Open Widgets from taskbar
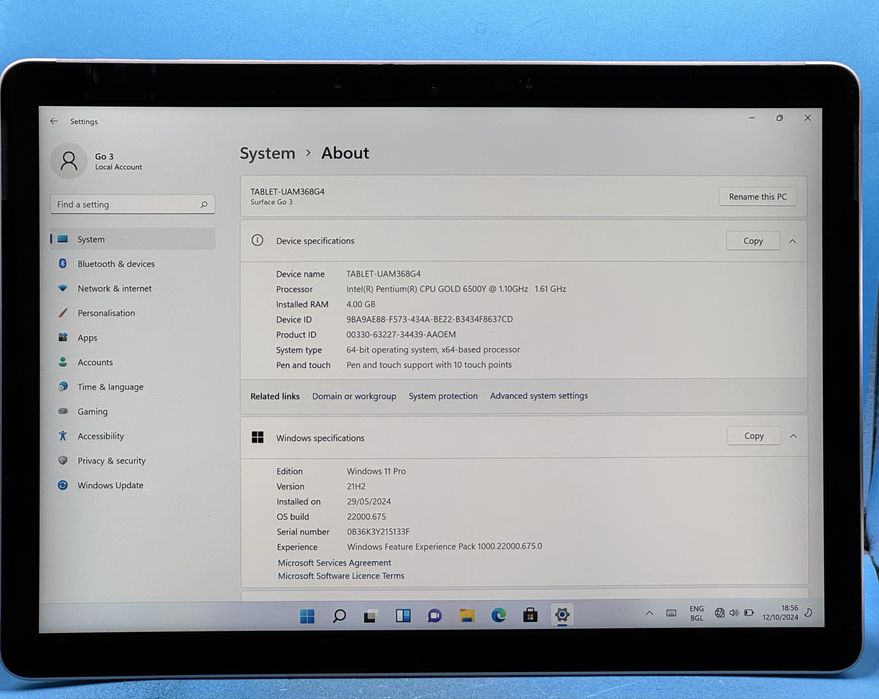 [x=403, y=615]
